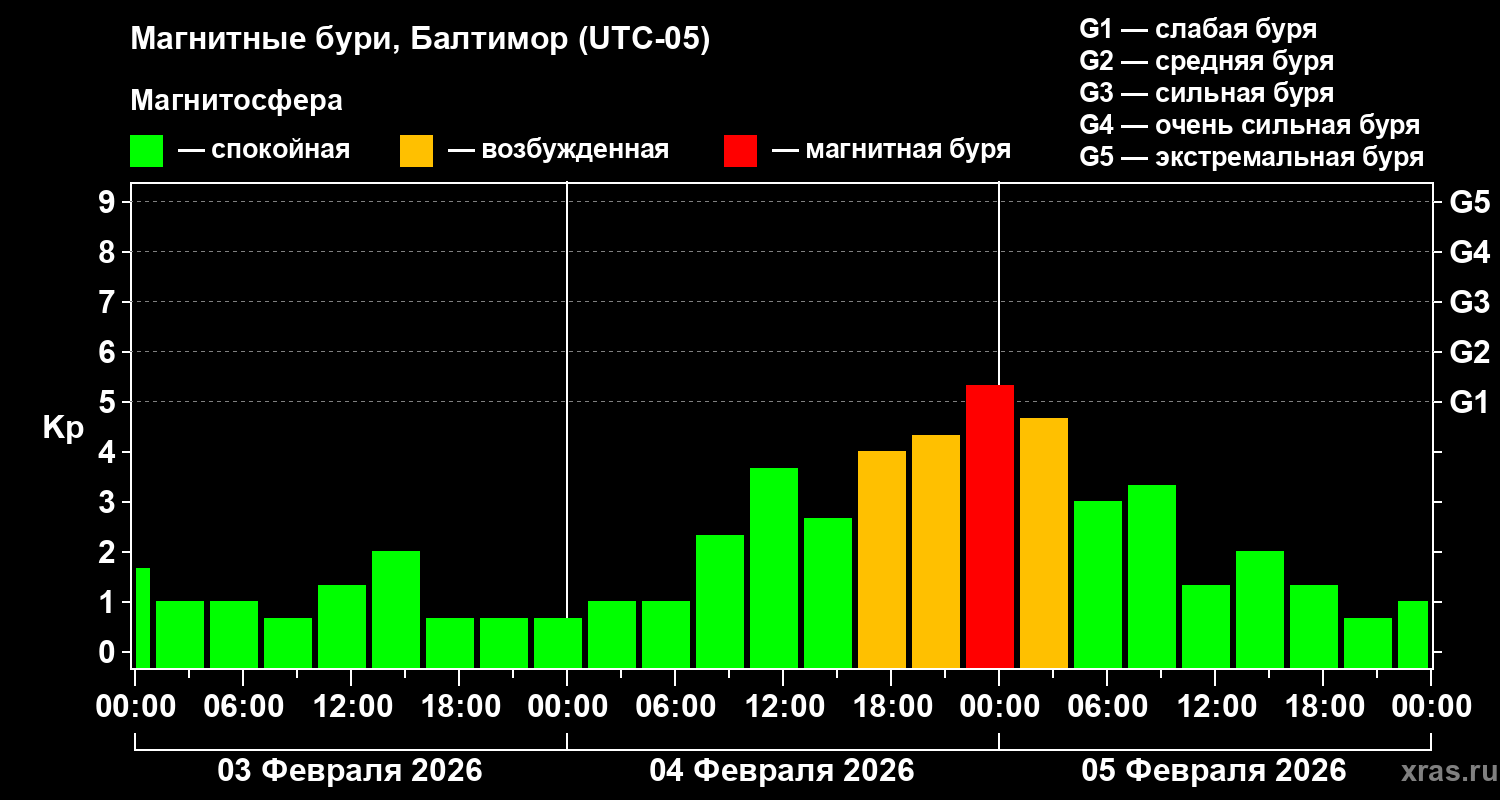The image size is (1500, 800).
Task: Click the 'Магнитосфера' heading
Action: point(236,101)
